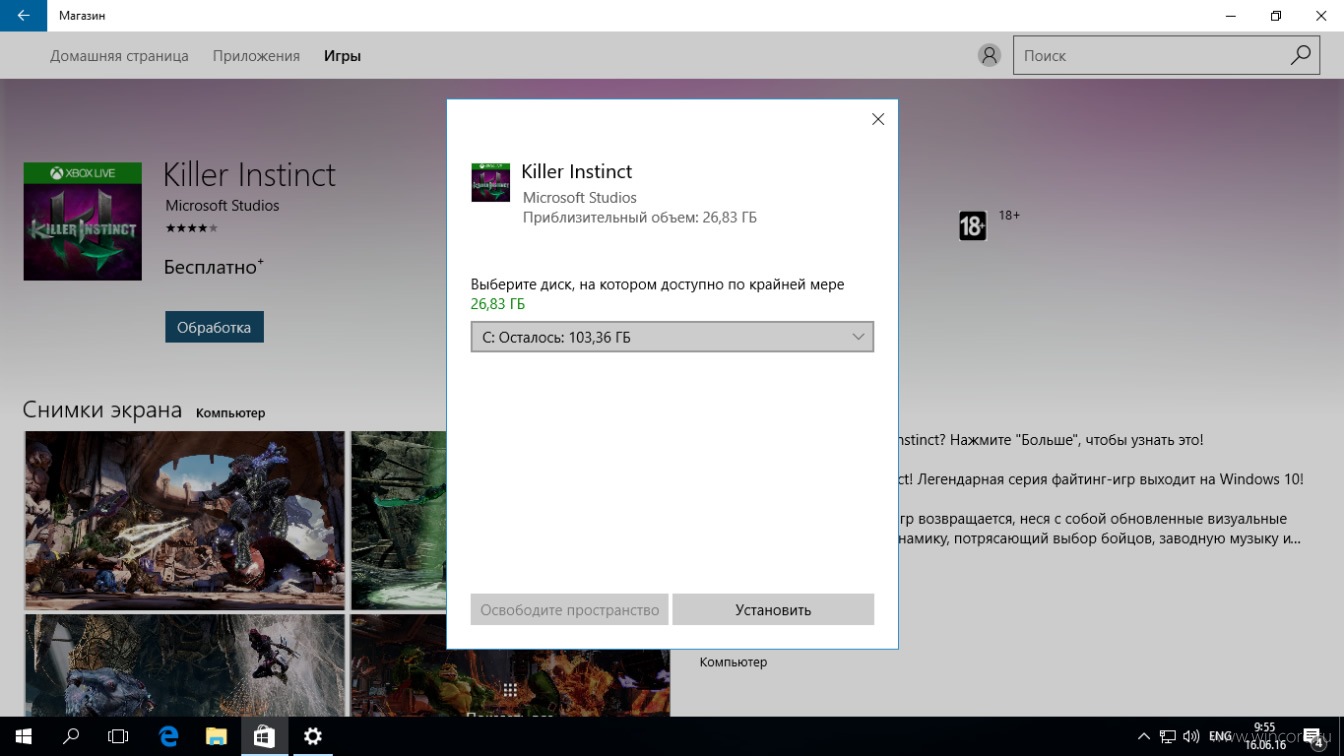Select Компьютер next to Снимки экрана
The height and width of the screenshot is (756, 1344).
[230, 413]
